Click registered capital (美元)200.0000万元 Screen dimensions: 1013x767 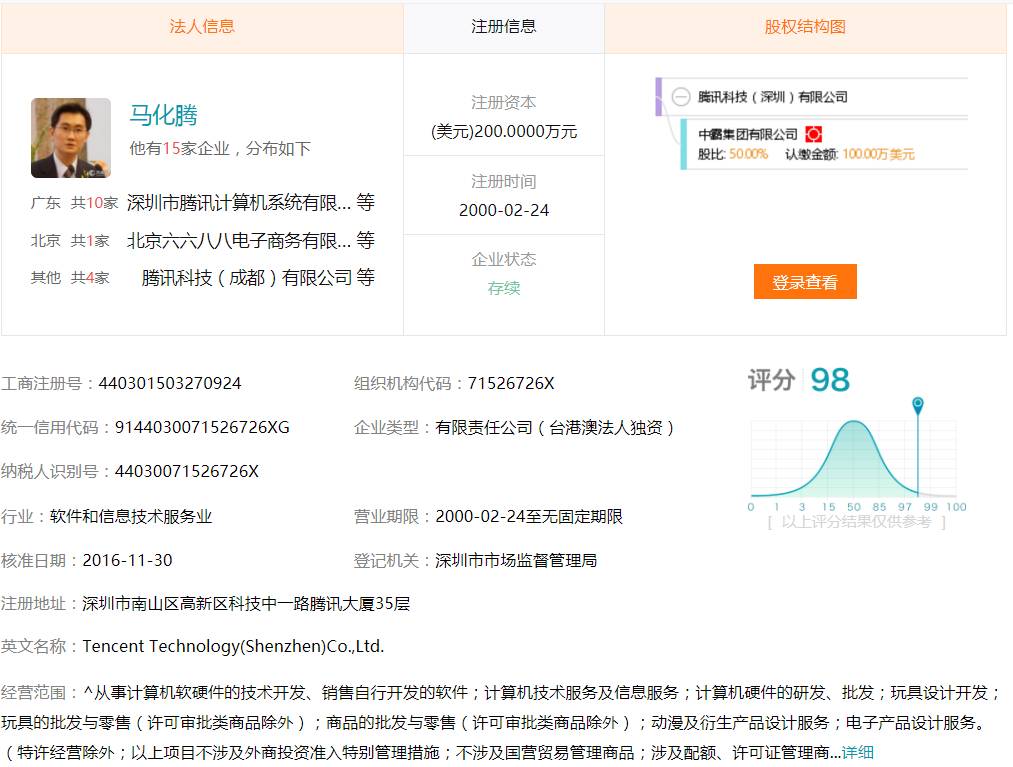[x=504, y=132]
